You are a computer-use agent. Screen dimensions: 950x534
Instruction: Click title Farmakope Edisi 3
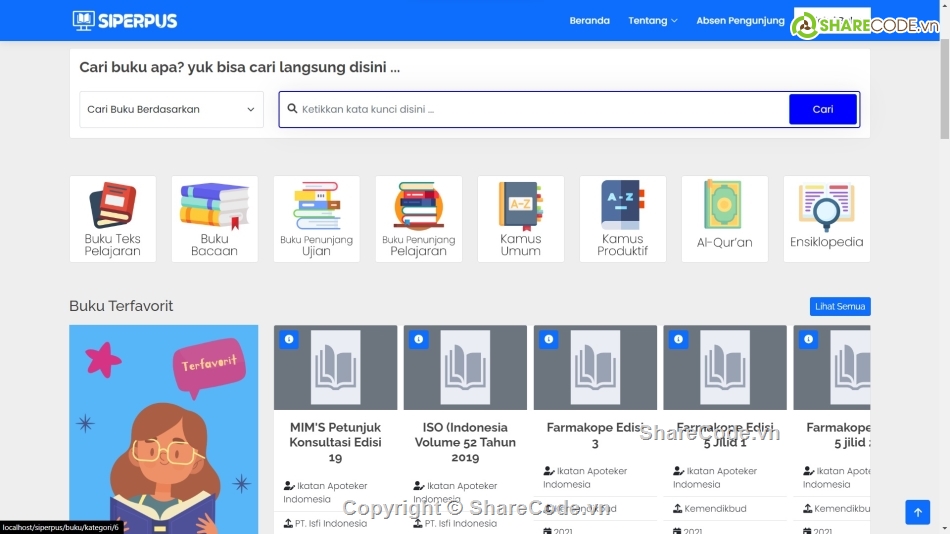click(x=595, y=435)
